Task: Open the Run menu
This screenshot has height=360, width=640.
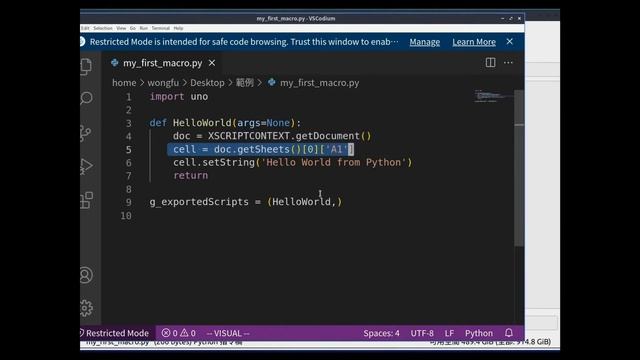Action: [x=144, y=28]
